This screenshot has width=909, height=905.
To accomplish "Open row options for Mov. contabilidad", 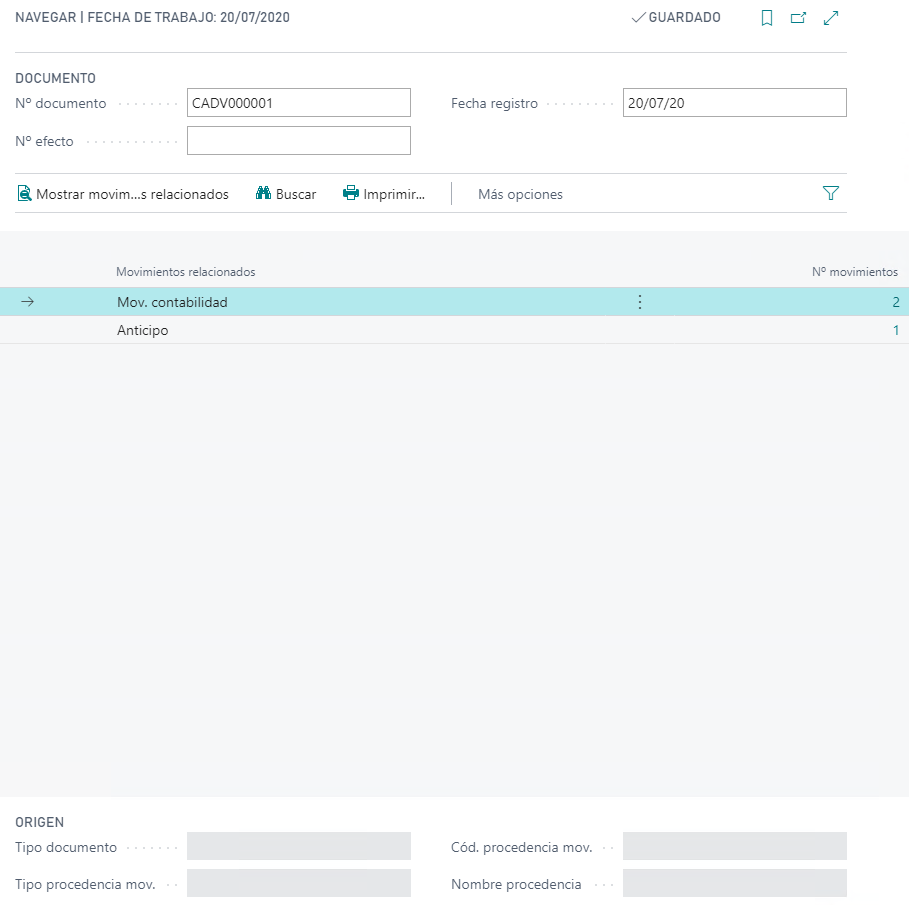I will click(x=640, y=302).
